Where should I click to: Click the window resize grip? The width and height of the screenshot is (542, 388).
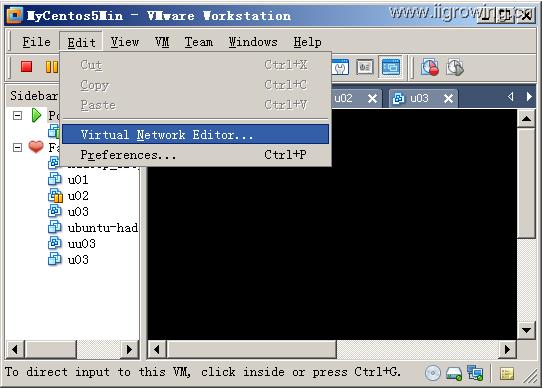(529, 375)
